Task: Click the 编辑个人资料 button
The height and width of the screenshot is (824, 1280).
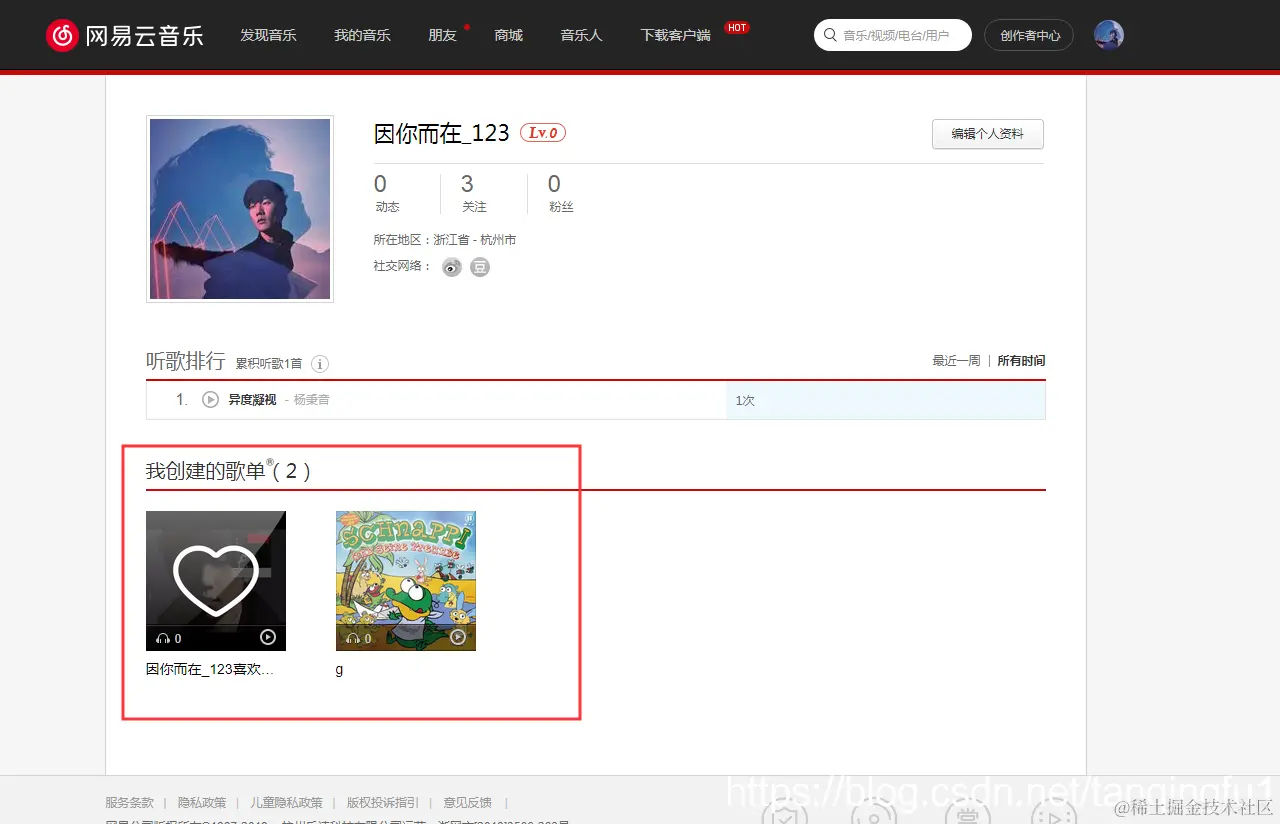Action: pyautogui.click(x=988, y=134)
